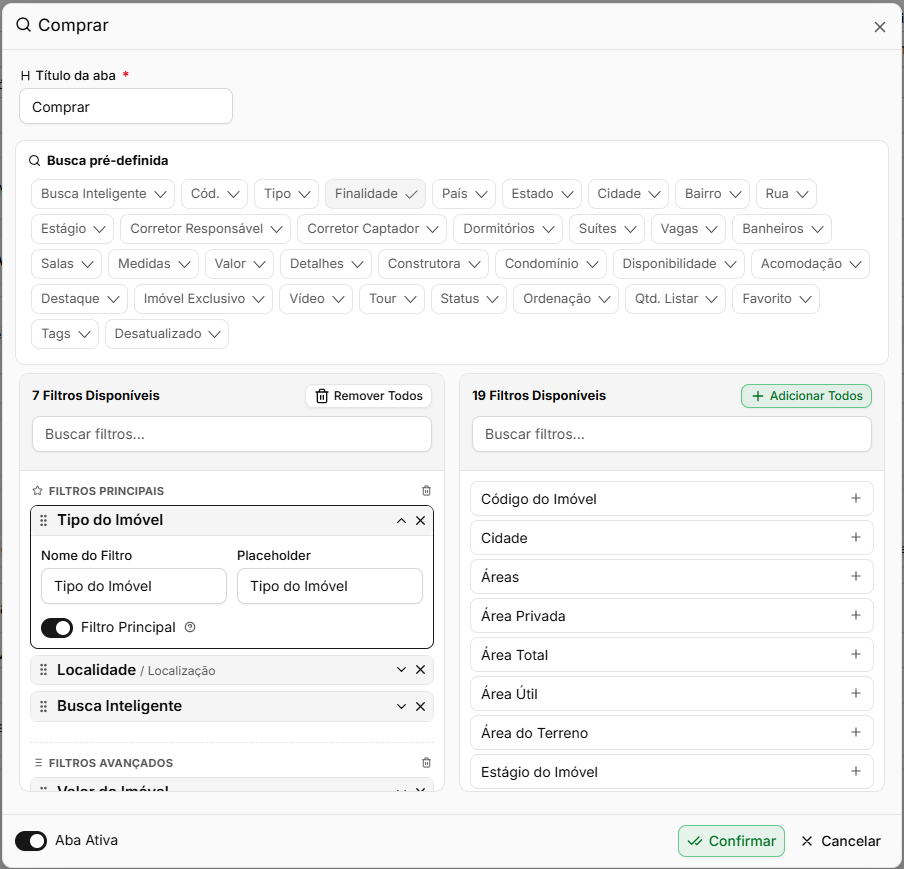Remove the Busca Inteligente filter
The width and height of the screenshot is (904, 869).
pos(420,706)
